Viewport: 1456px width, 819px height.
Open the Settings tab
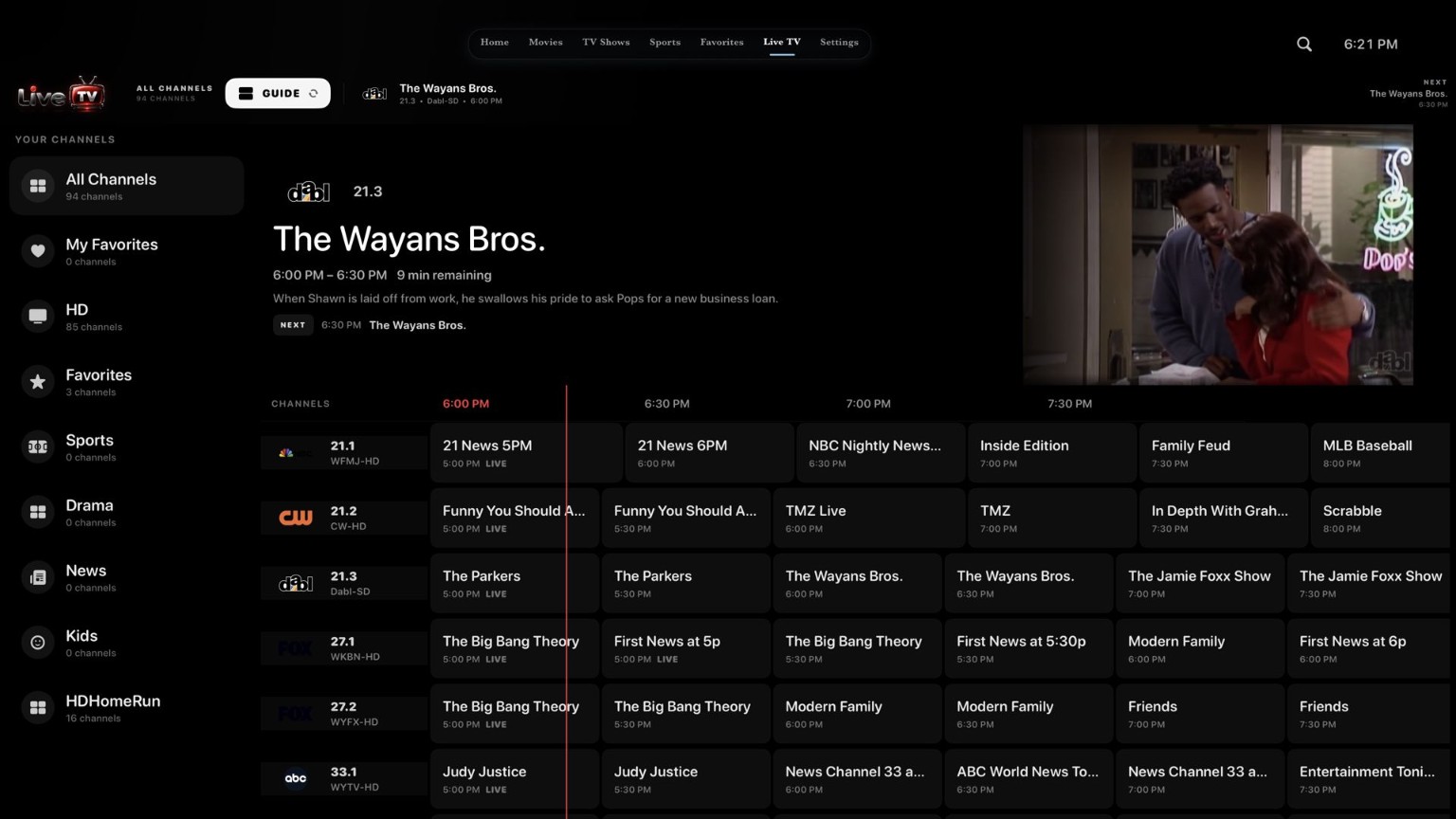pyautogui.click(x=839, y=43)
